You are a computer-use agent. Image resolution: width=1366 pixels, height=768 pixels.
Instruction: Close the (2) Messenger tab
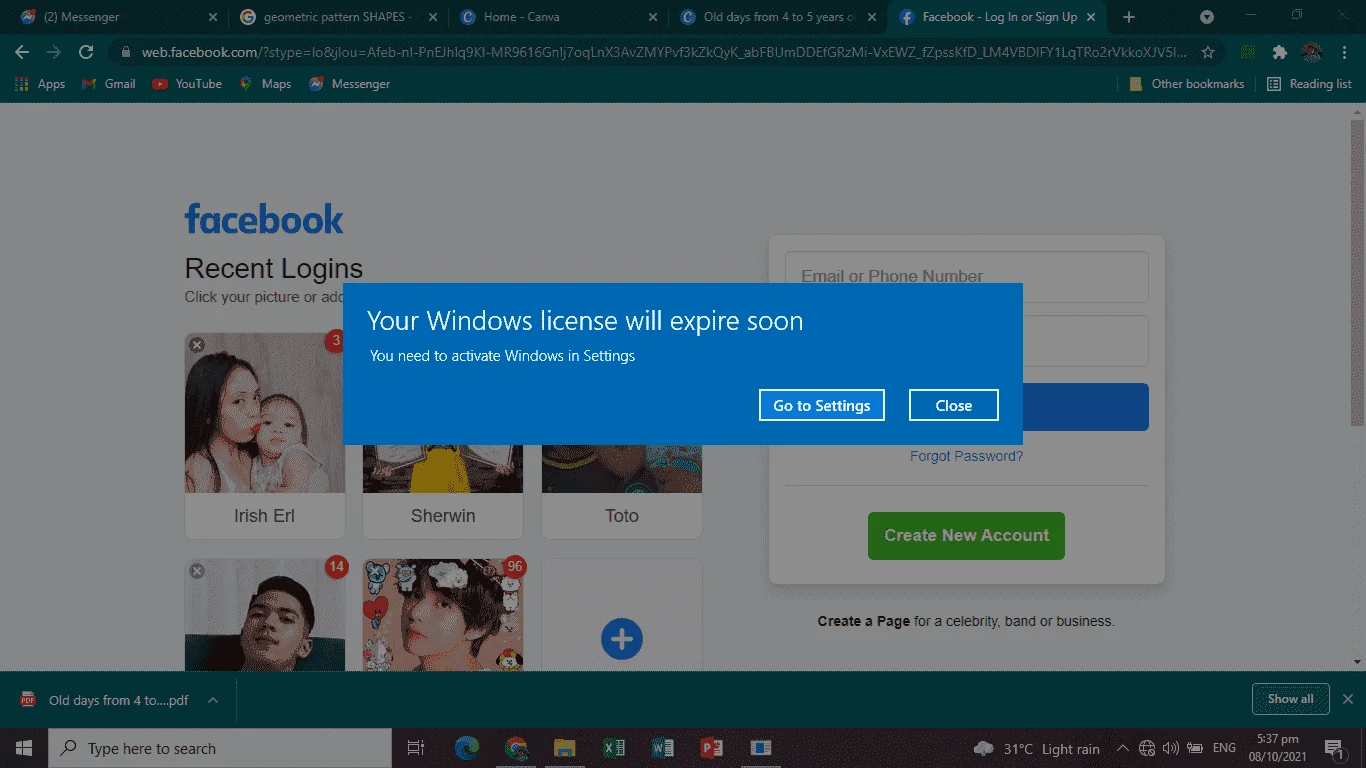(x=212, y=17)
